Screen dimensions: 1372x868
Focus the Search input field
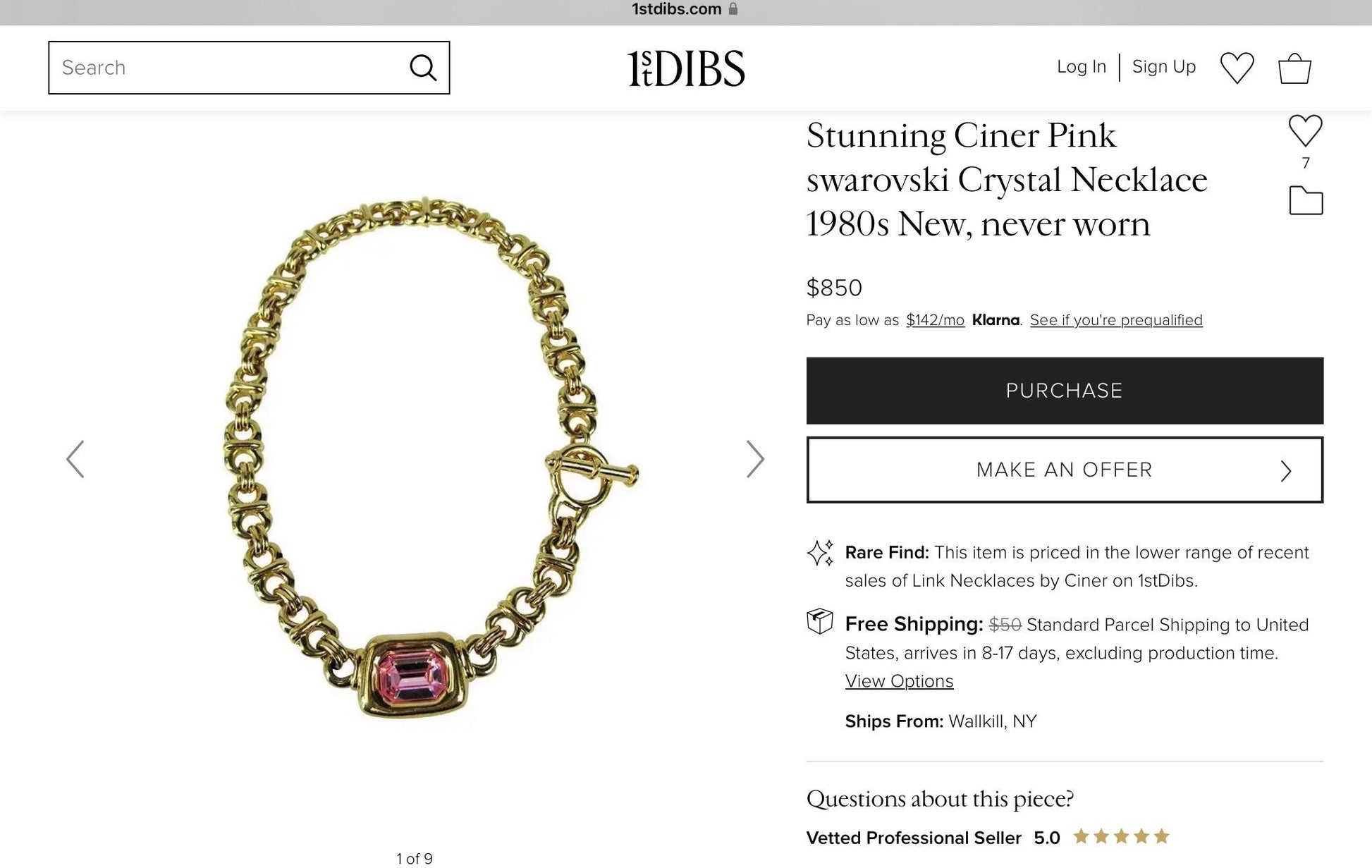pyautogui.click(x=226, y=68)
